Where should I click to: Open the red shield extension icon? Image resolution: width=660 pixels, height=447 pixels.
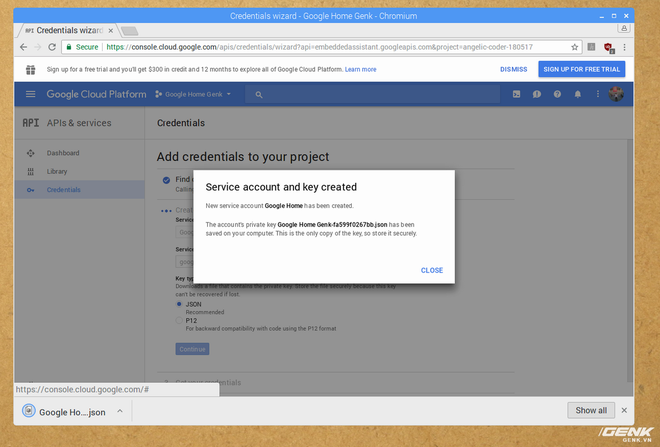(x=609, y=48)
